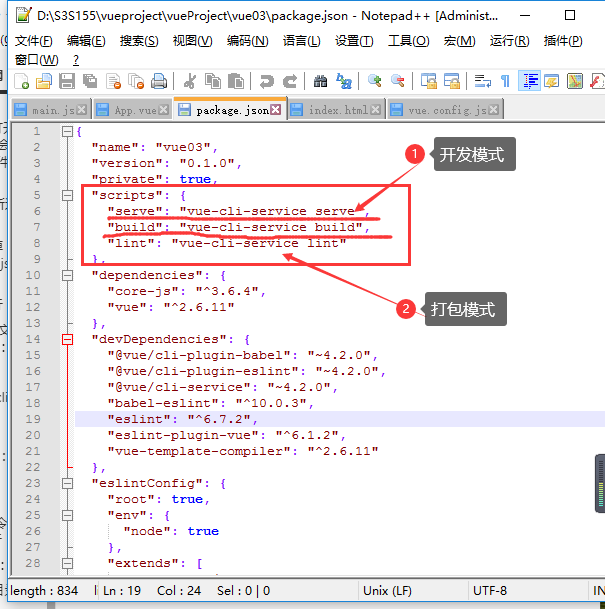
Task: Open the Replace dialog icon
Action: (344, 81)
